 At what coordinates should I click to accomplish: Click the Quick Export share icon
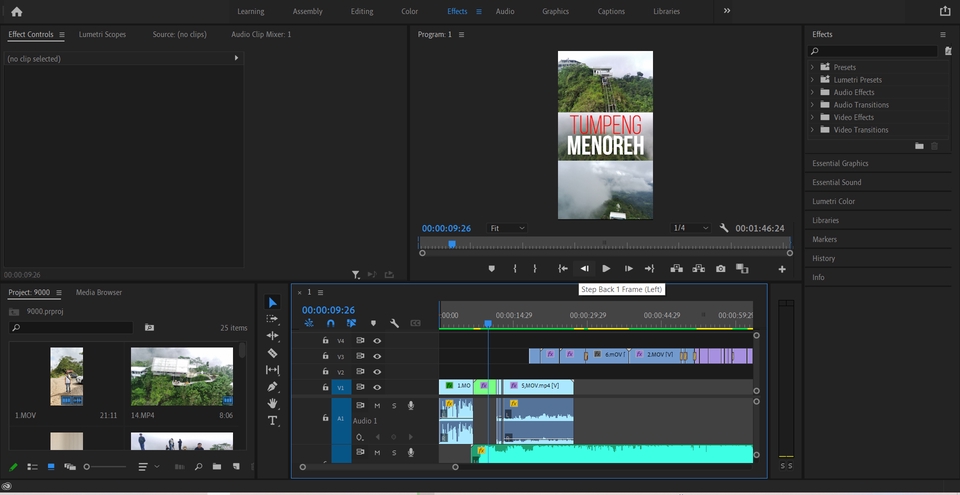[945, 11]
